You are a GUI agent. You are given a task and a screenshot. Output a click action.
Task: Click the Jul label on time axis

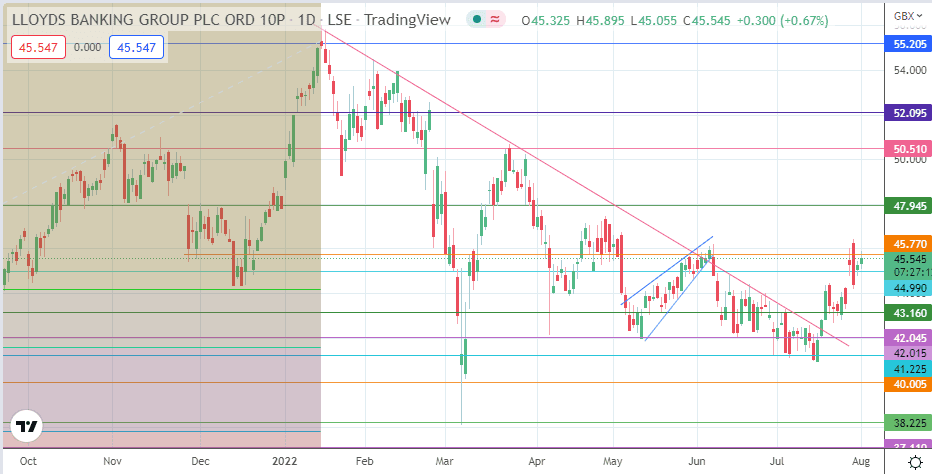(777, 461)
